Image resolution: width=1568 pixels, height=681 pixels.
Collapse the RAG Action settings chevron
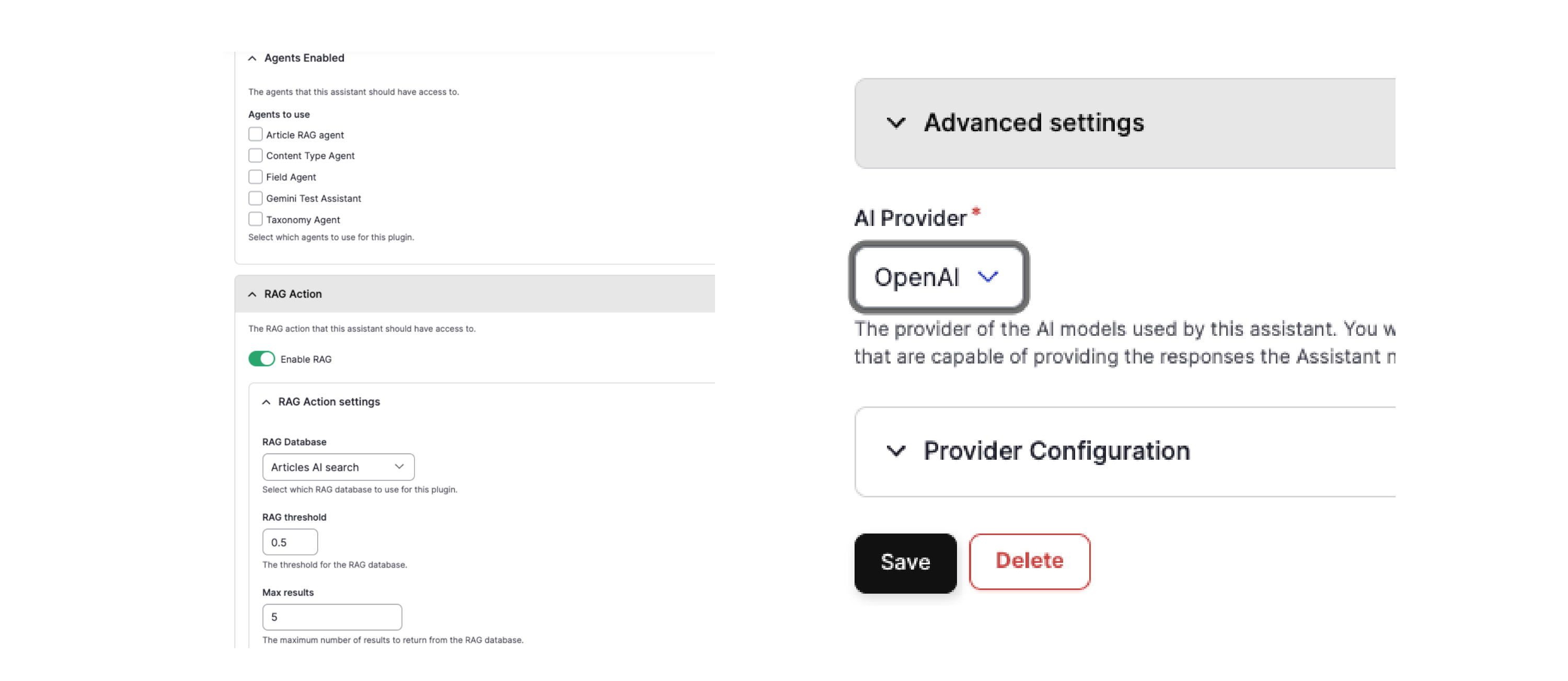pos(266,402)
